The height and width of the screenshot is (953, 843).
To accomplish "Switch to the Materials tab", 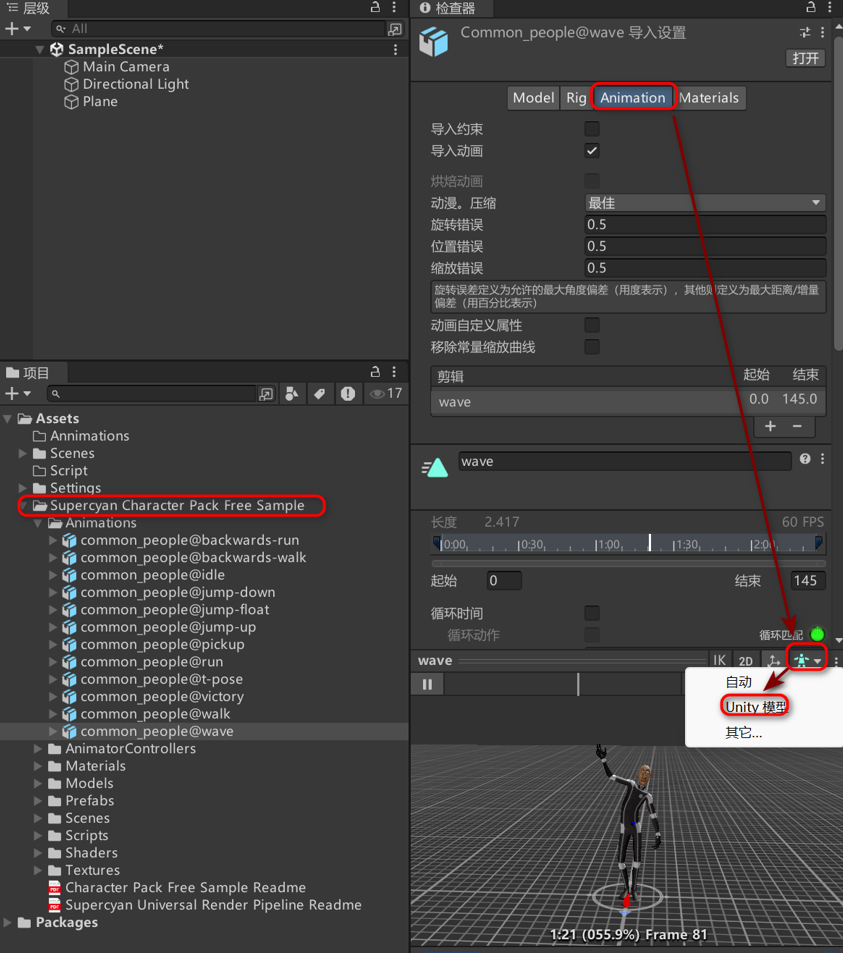I will [709, 98].
